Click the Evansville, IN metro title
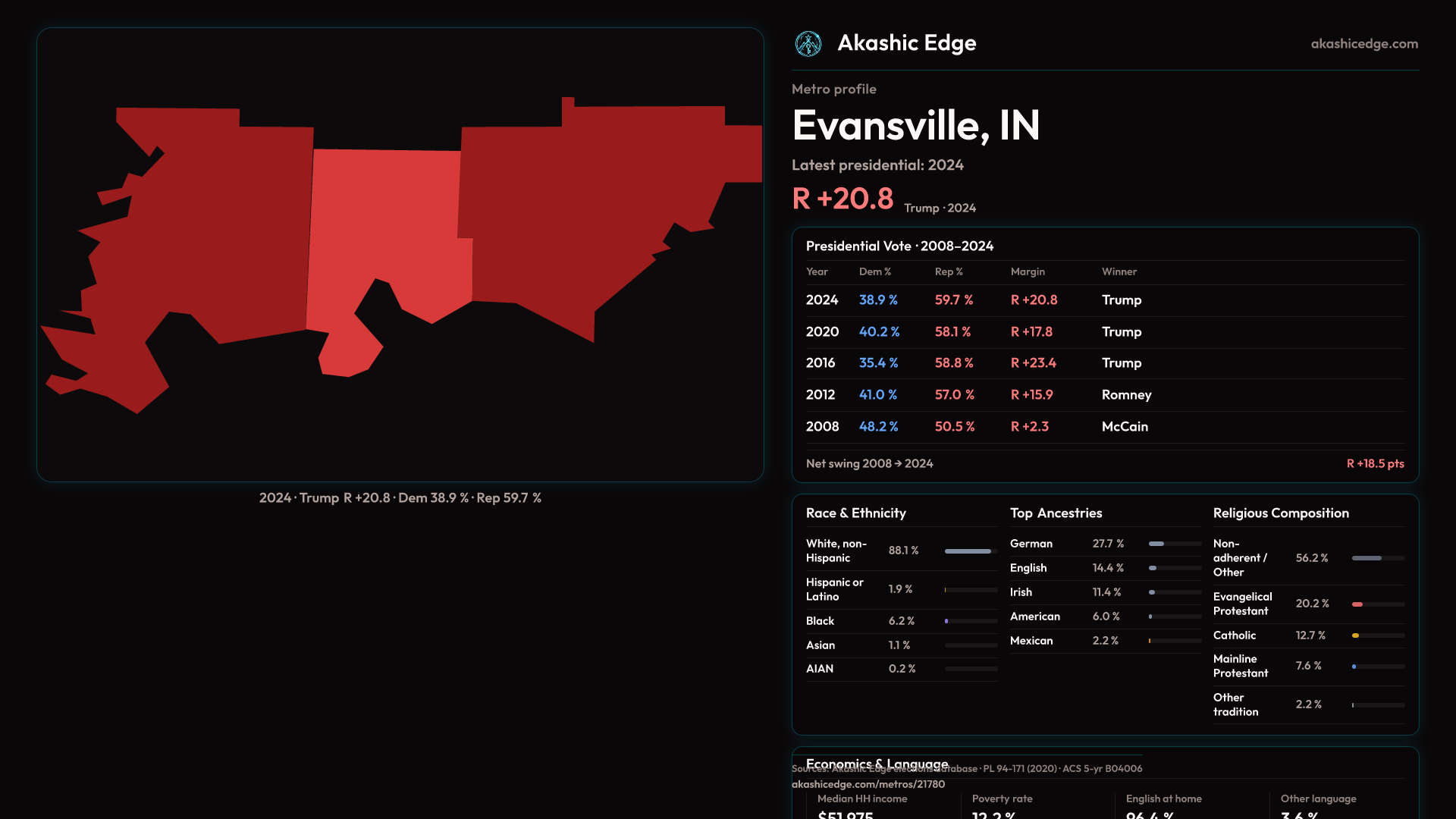 pyautogui.click(x=915, y=125)
